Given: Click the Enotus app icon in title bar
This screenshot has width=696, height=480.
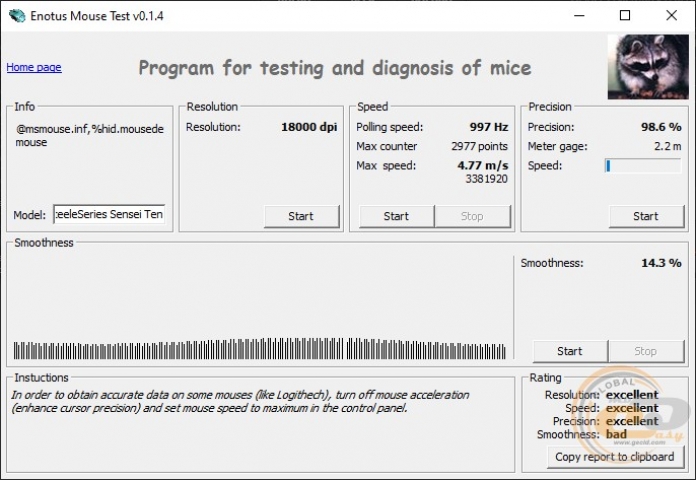Looking at the screenshot, I should (x=17, y=16).
